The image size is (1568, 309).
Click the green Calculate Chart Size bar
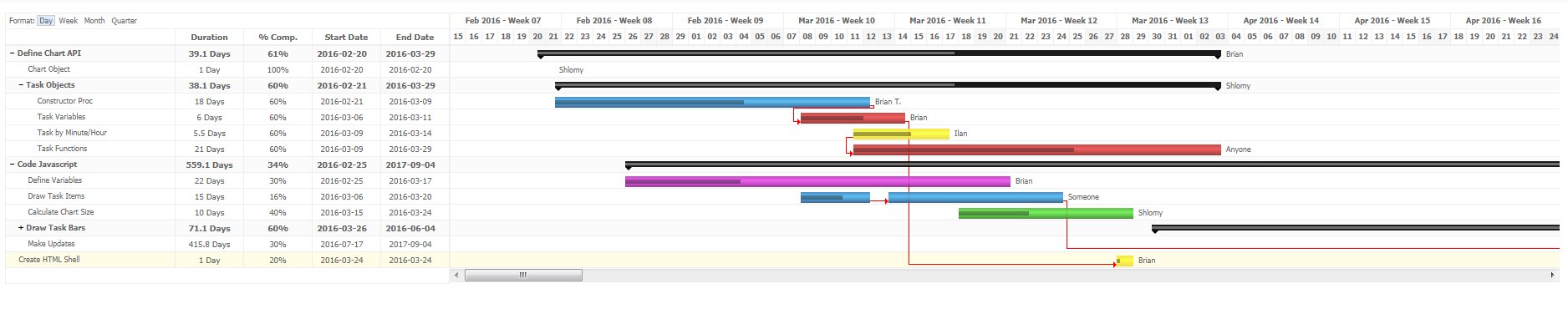tap(1046, 213)
